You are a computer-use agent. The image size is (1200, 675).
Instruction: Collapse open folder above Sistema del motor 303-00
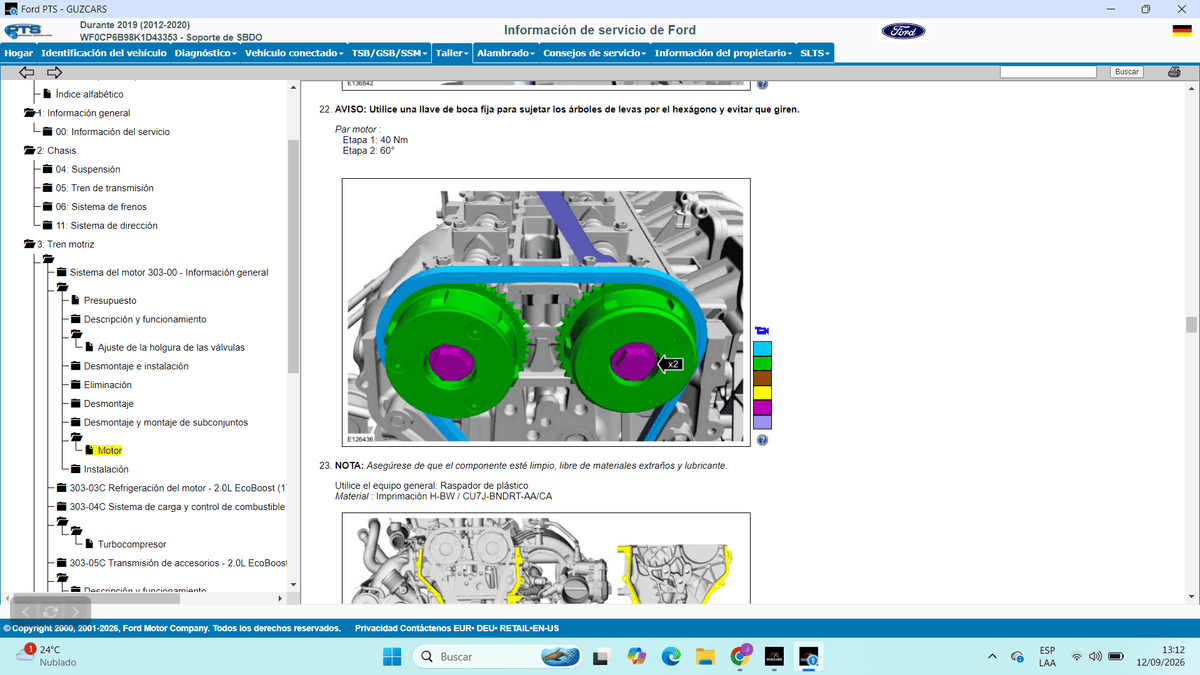[x=47, y=259]
